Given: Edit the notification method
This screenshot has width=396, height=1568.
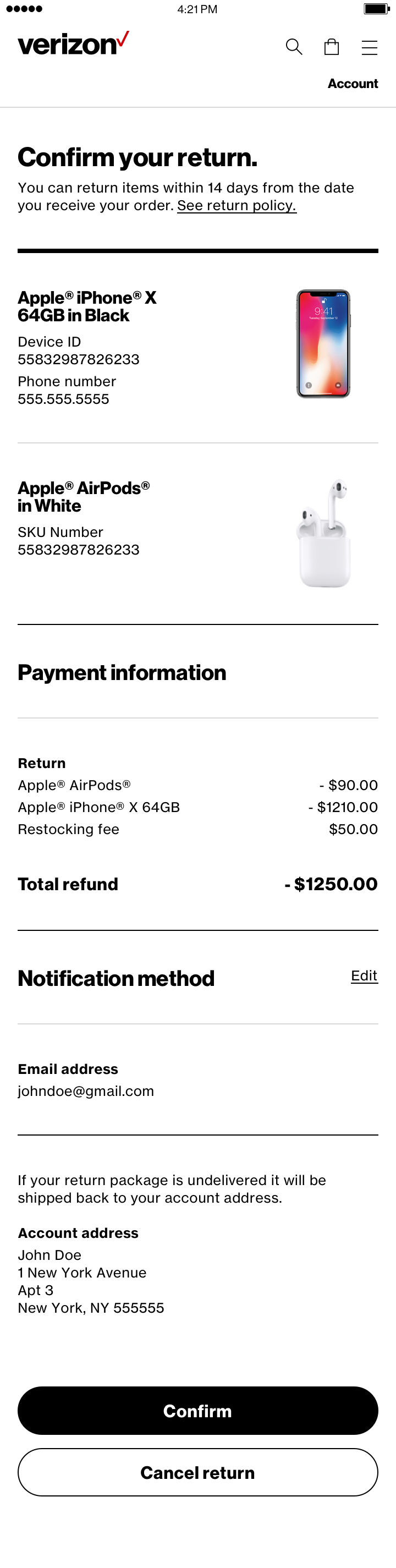Looking at the screenshot, I should (x=364, y=976).
